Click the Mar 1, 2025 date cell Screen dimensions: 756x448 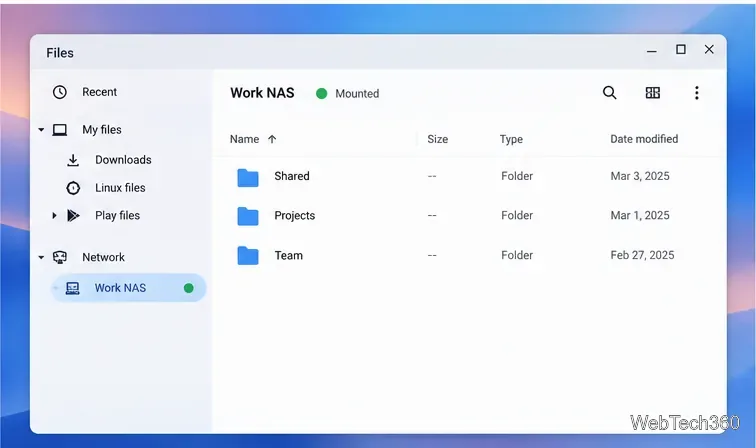[640, 215]
